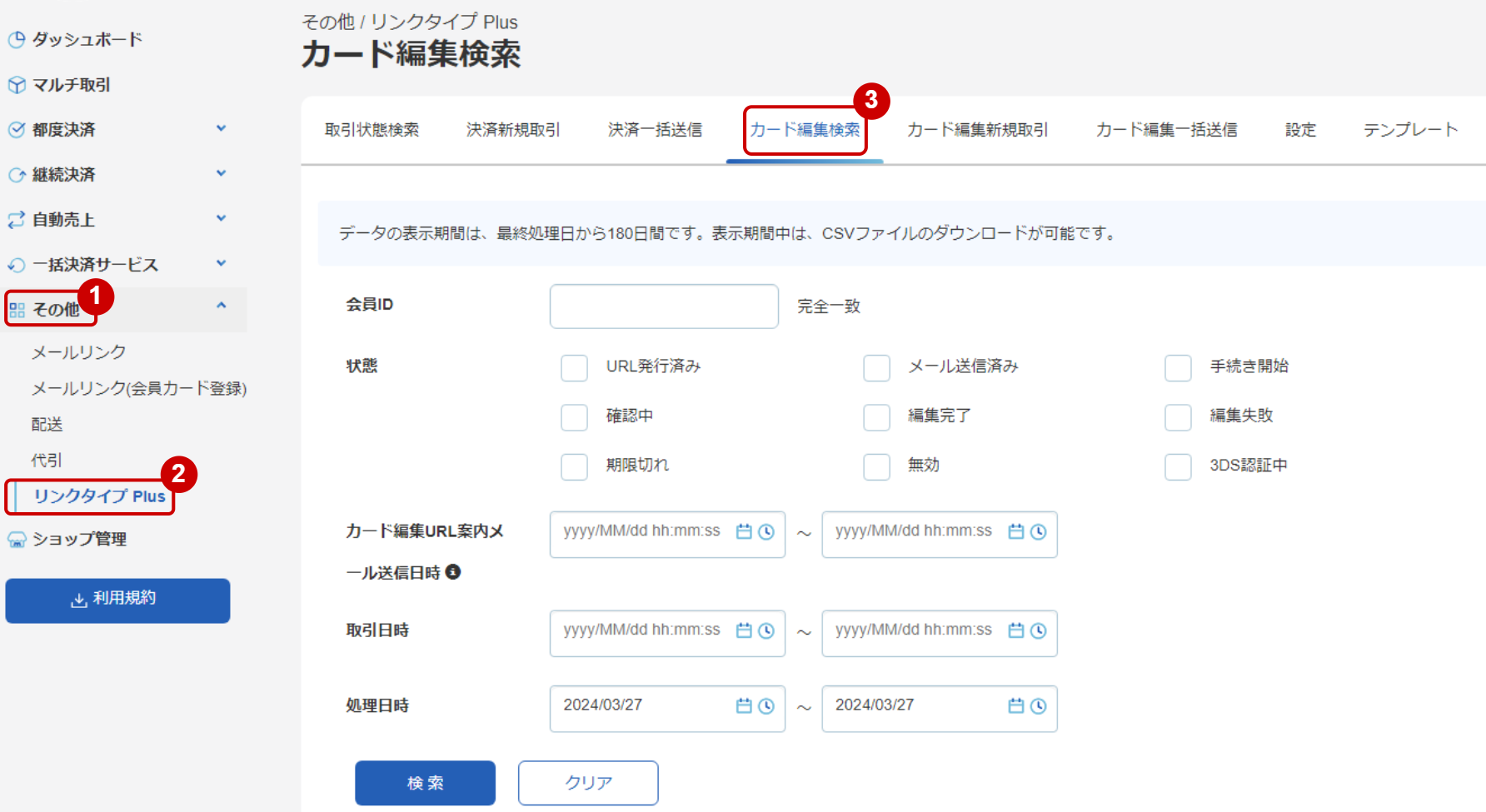This screenshot has height=812, width=1486.
Task: Check the 手続き開始 checkbox
Action: tap(1179, 367)
